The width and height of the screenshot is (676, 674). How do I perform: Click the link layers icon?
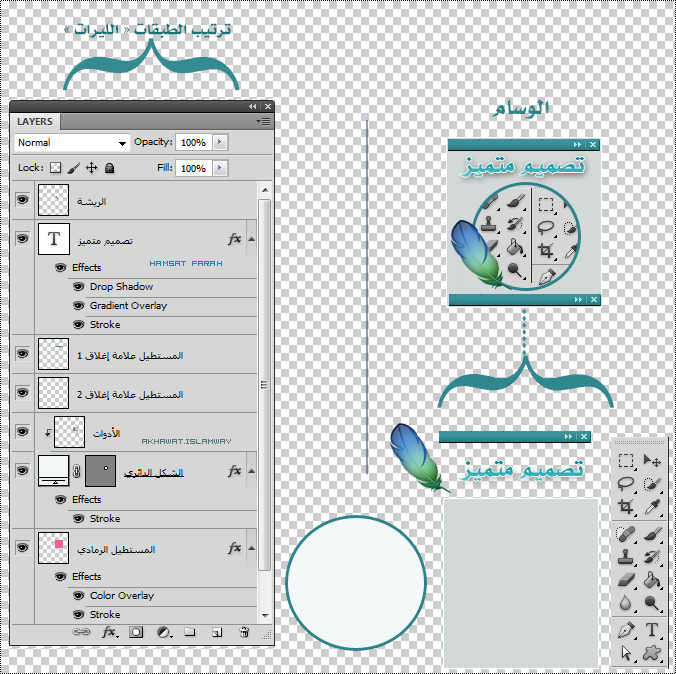pos(81,632)
